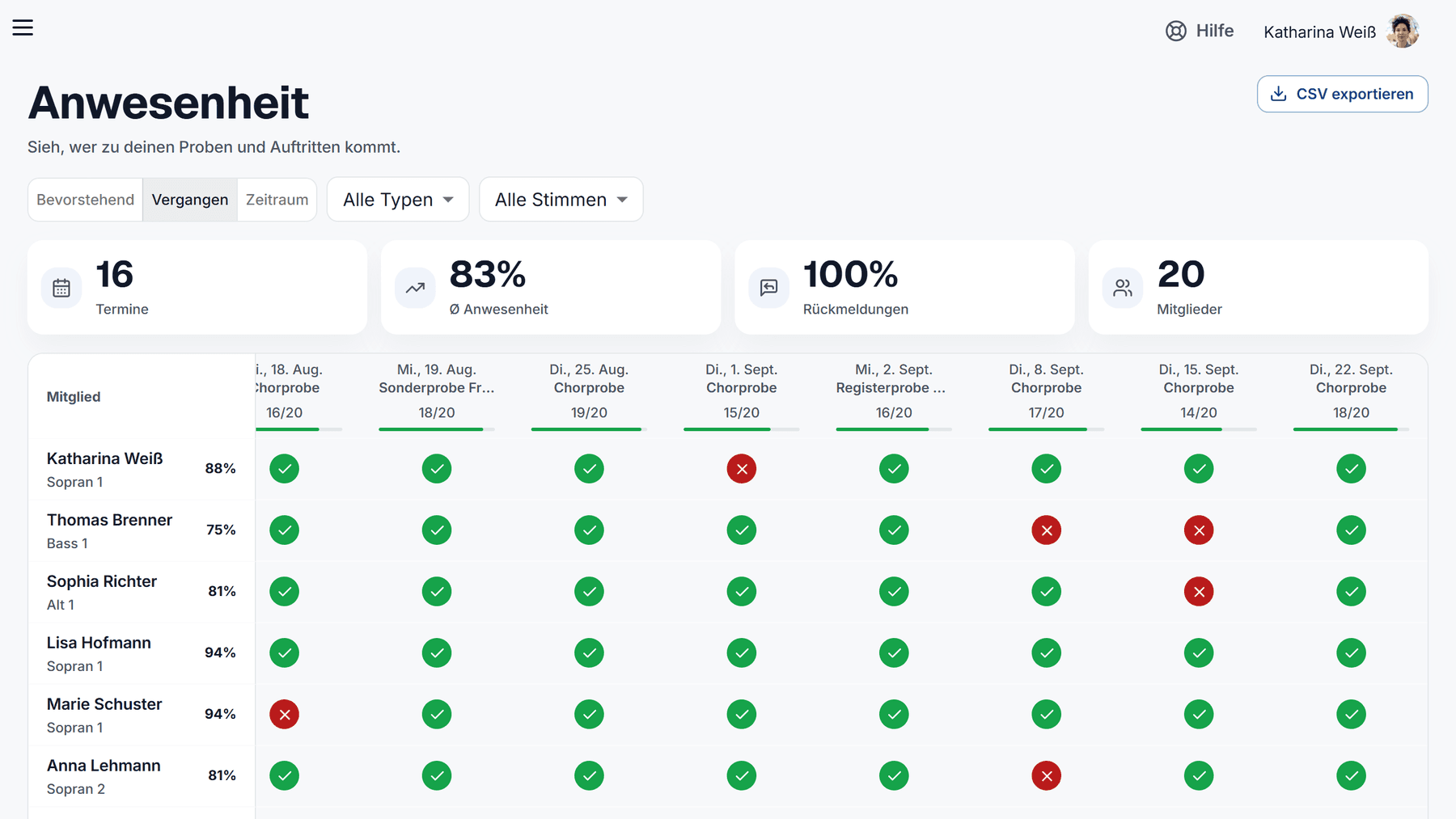Click Anna Lehmann check for 1. Sept.
The width and height of the screenshot is (1456, 819).
(742, 776)
